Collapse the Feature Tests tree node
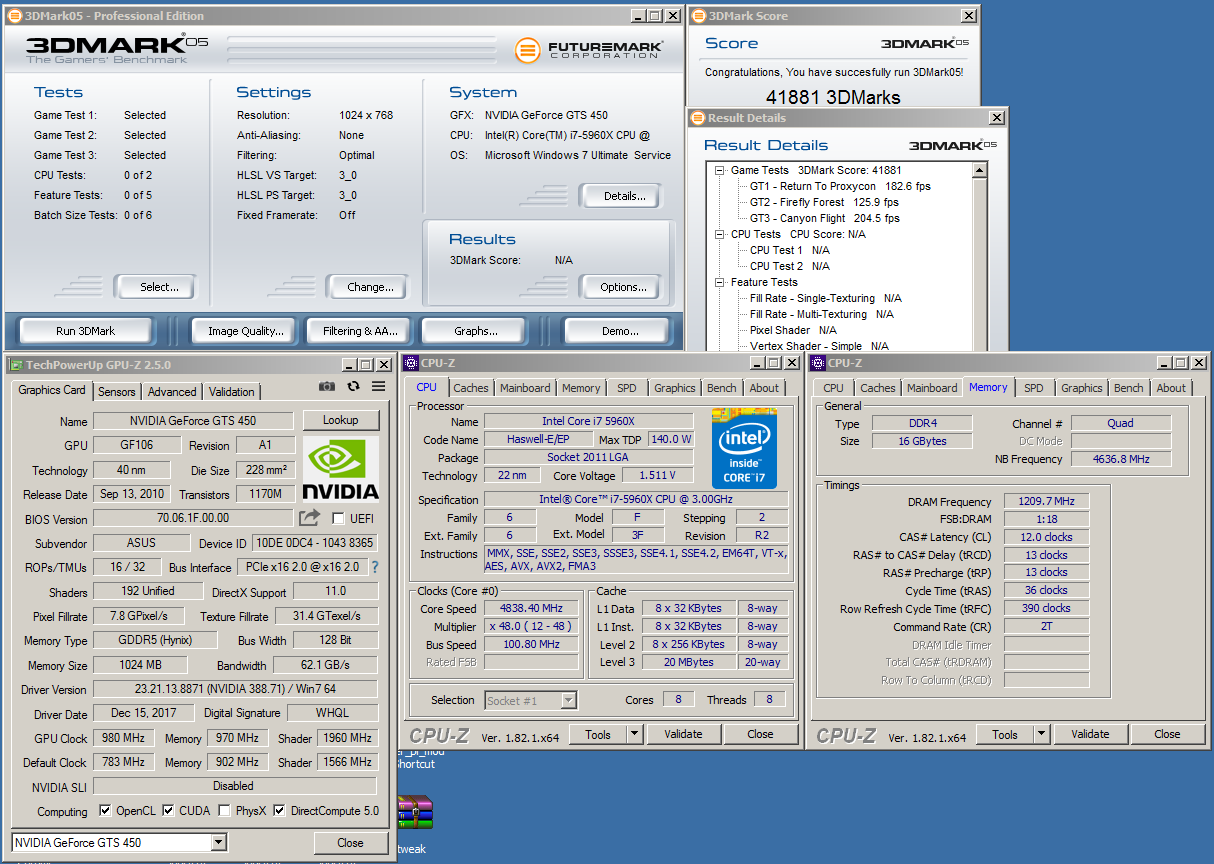 click(720, 282)
